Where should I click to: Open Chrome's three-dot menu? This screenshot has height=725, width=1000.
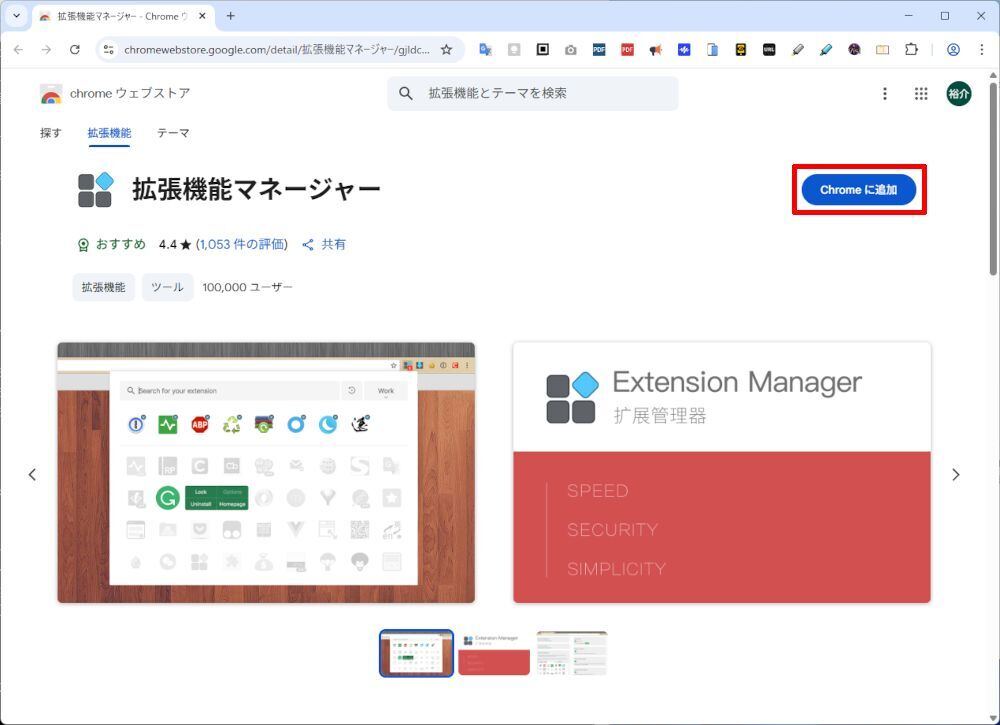tap(982, 50)
